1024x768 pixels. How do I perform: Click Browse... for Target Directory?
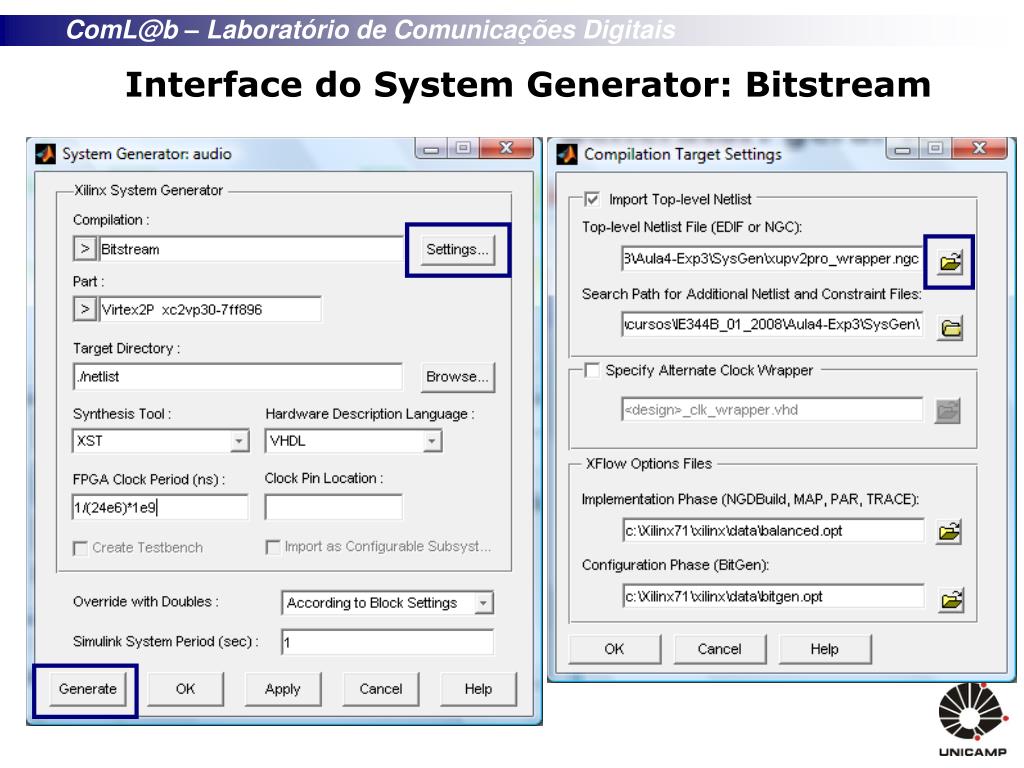pyautogui.click(x=457, y=377)
